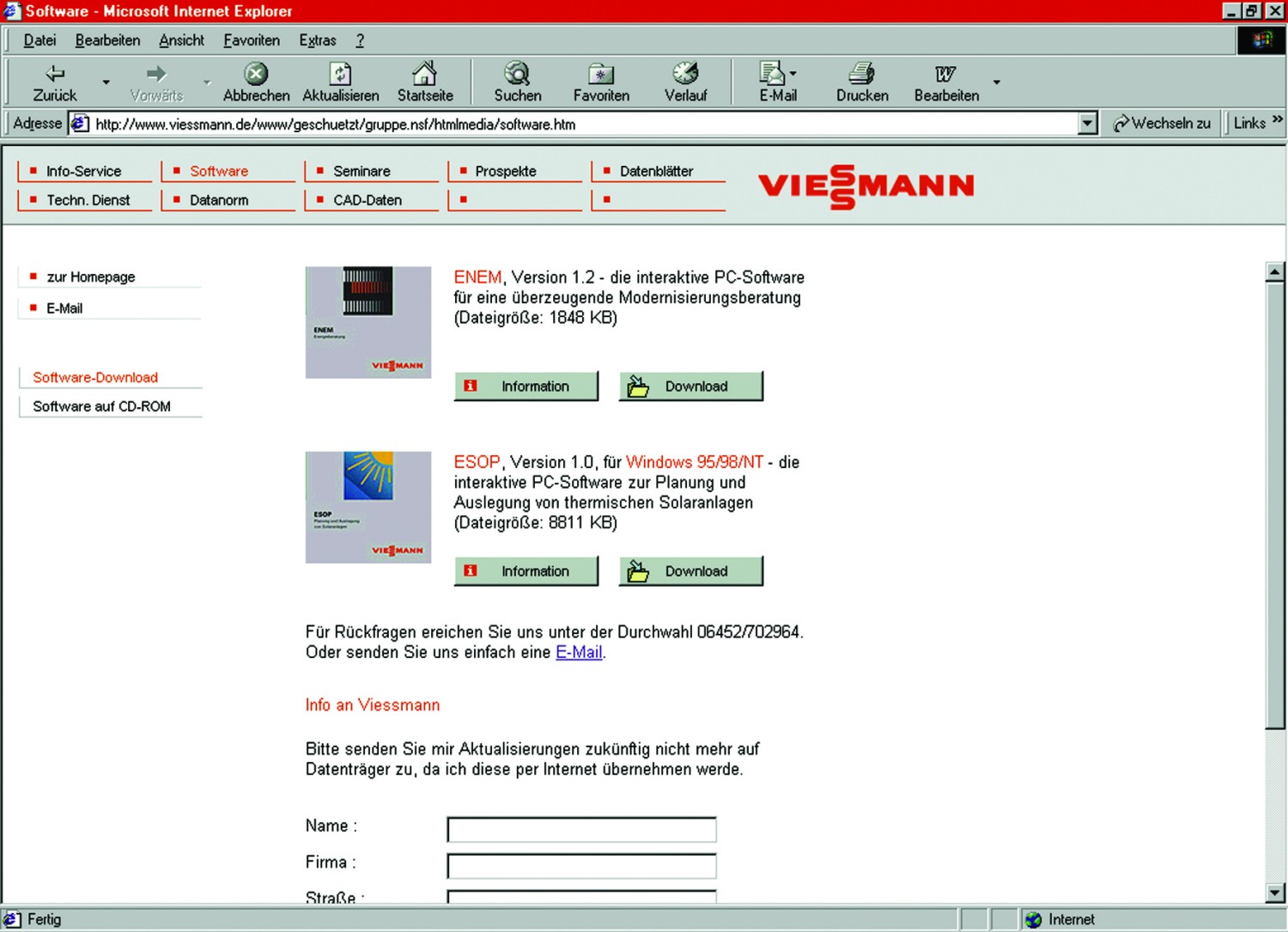Open the Favoriten menu
The image size is (1288, 932).
[252, 40]
